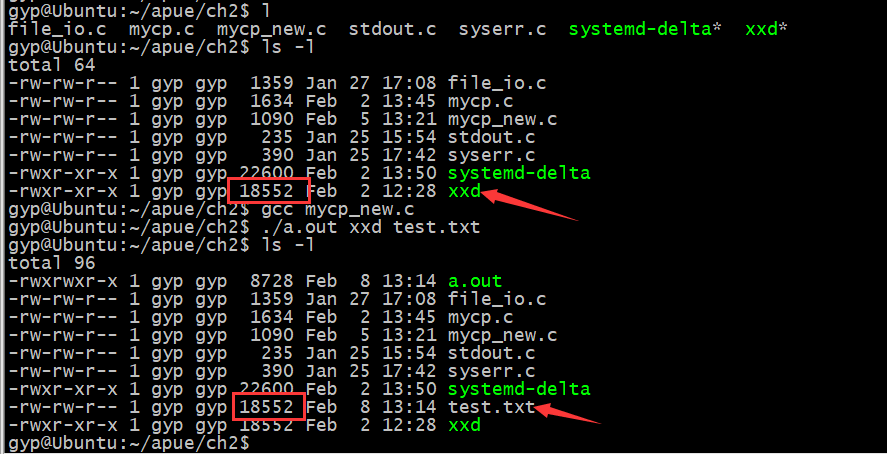Click syserr.c name in the total 96 listing

(492, 371)
